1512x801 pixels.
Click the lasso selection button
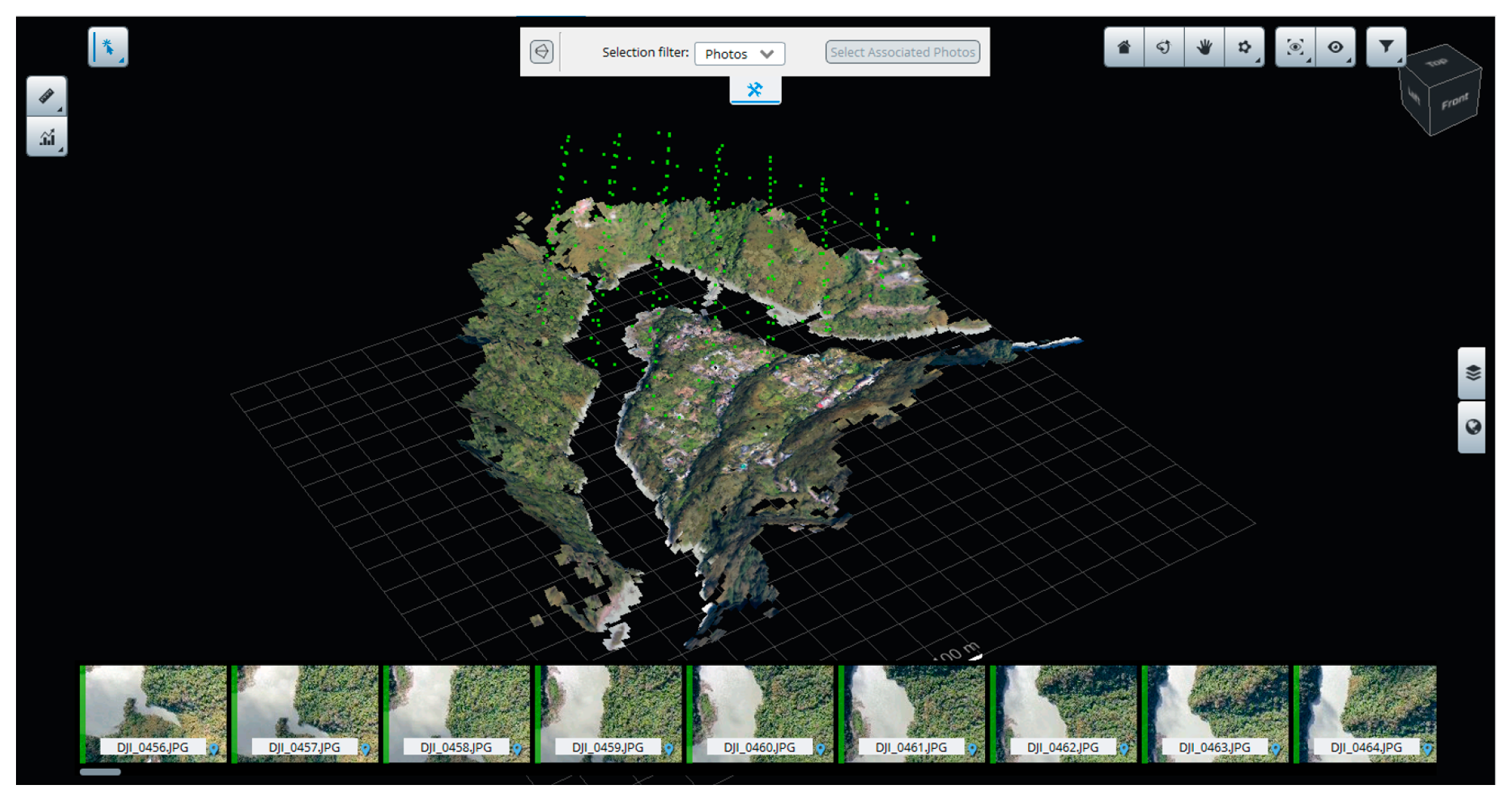[542, 52]
